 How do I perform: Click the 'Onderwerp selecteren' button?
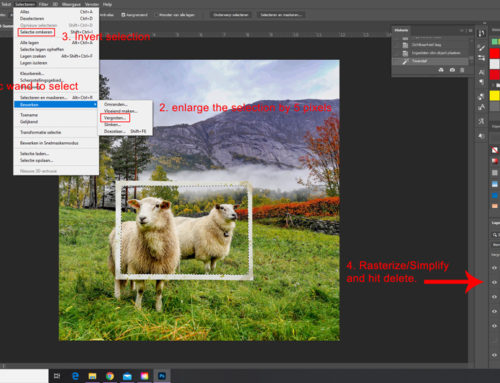pos(231,15)
